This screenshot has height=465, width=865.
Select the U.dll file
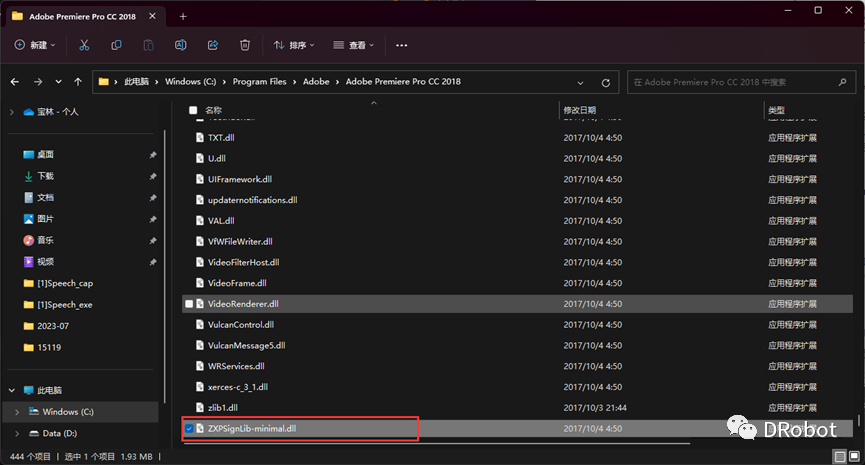click(x=216, y=158)
